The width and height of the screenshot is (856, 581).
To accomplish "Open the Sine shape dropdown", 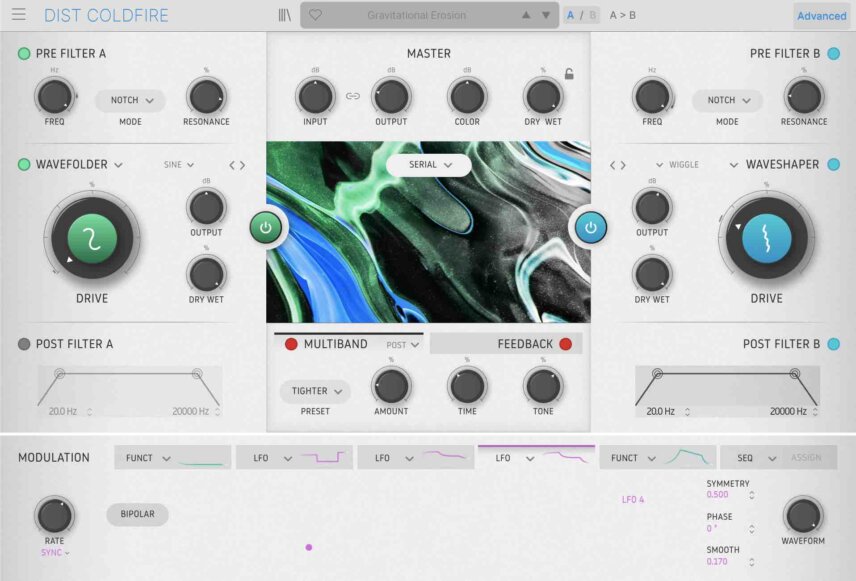I will [179, 164].
